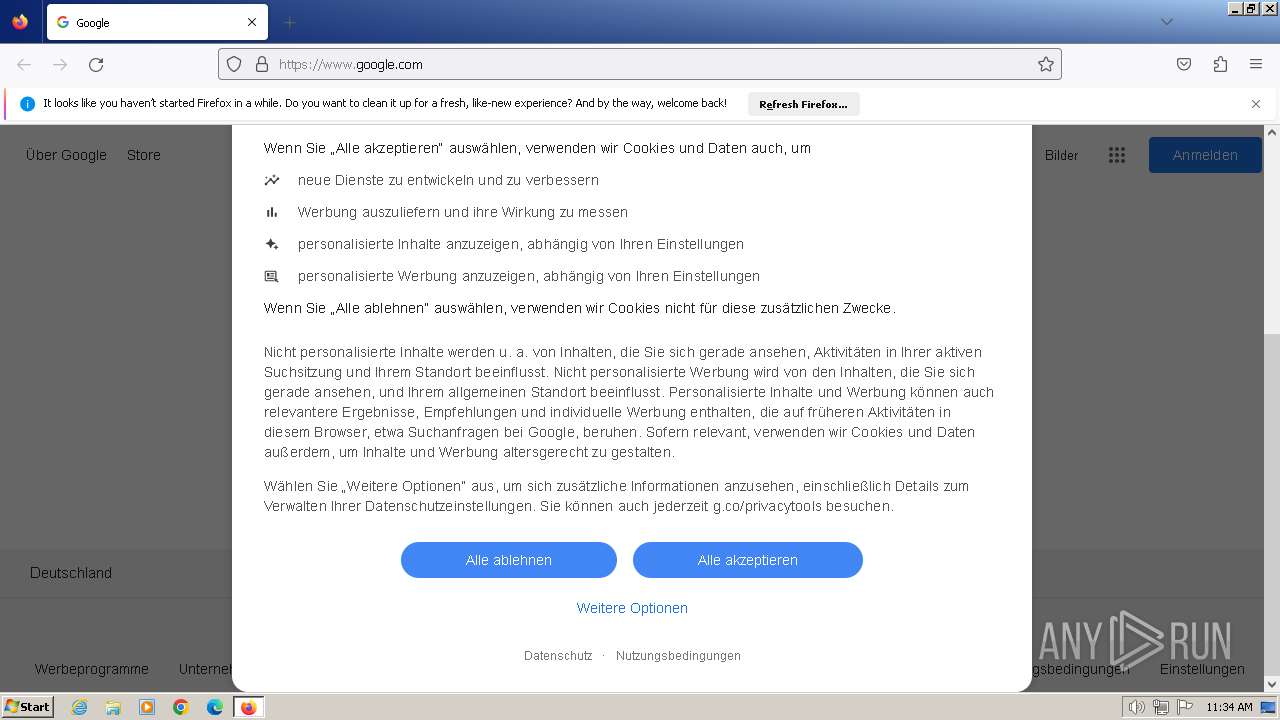Go forward to the next page
Image resolution: width=1280 pixels, height=720 pixels.
click(x=60, y=64)
